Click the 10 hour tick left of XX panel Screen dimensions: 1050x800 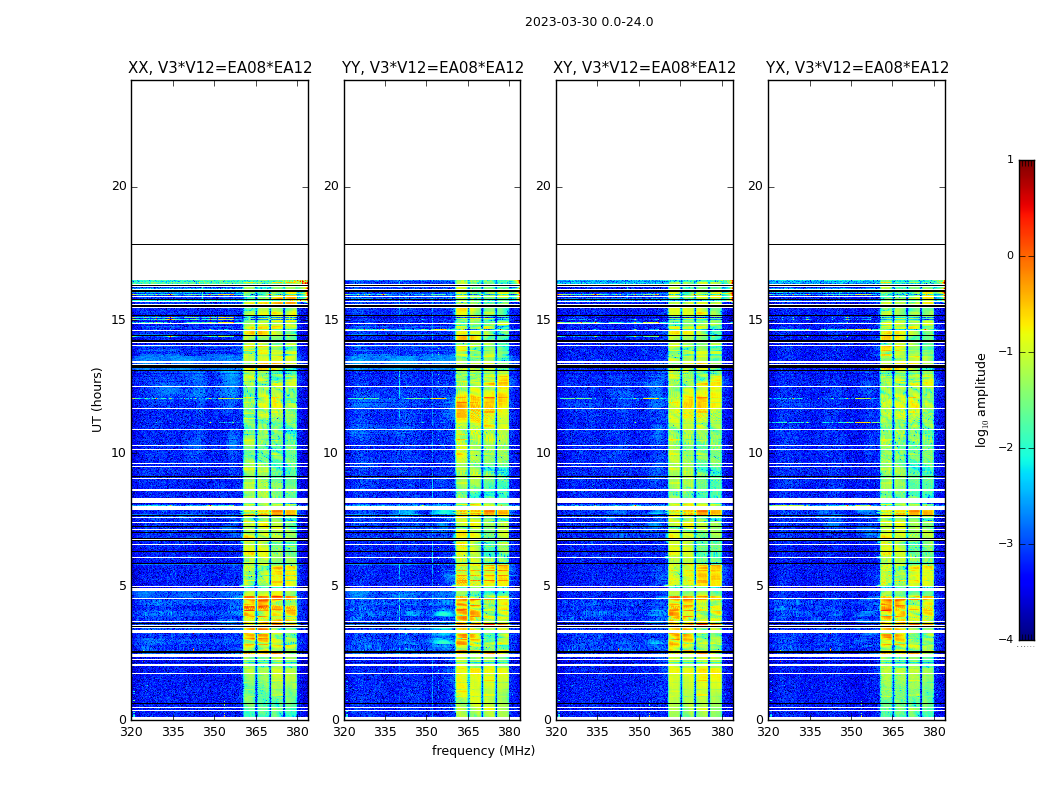[x=118, y=453]
